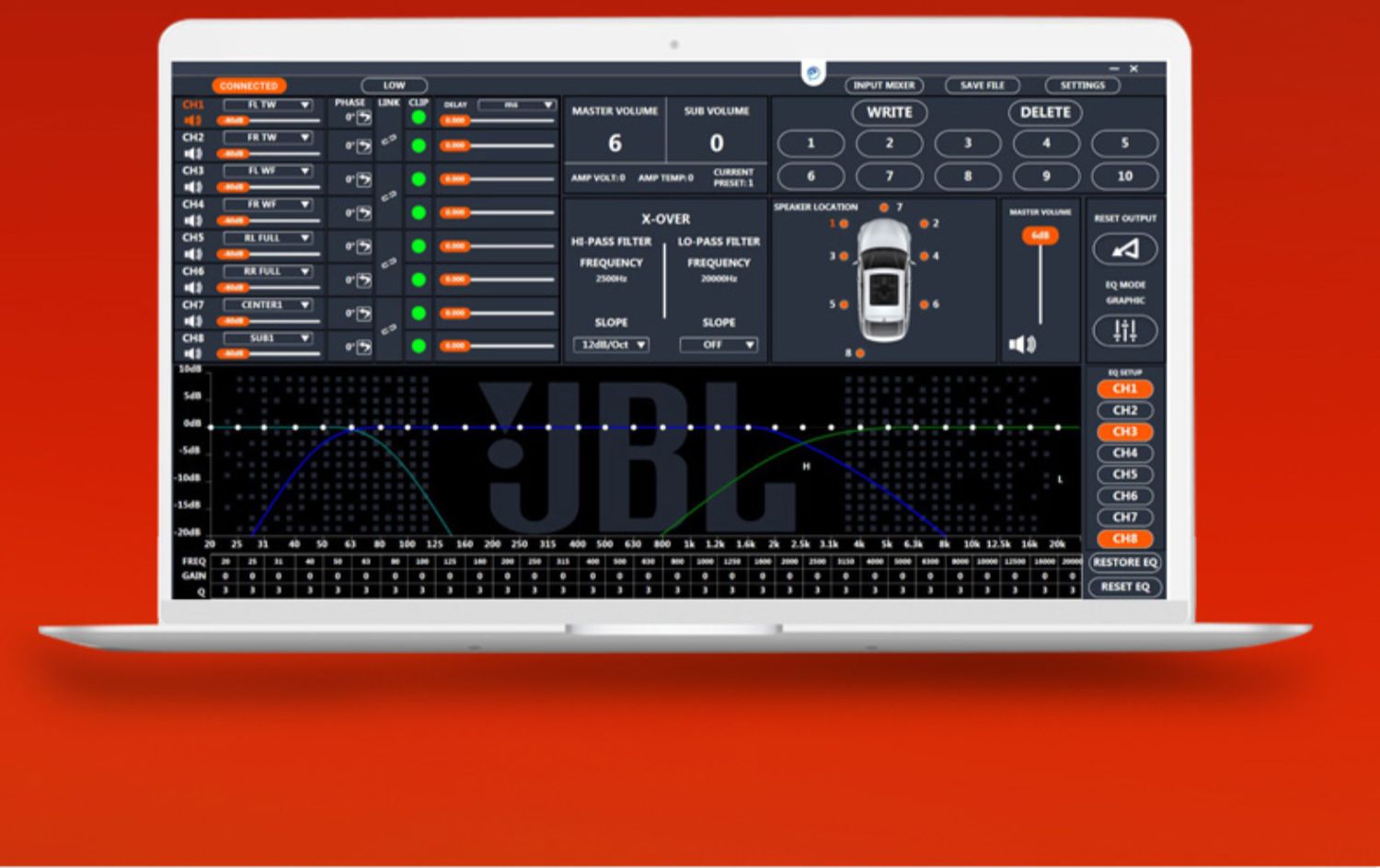Click the CH1 delay slider handle
1380x868 pixels.
pos(454,120)
